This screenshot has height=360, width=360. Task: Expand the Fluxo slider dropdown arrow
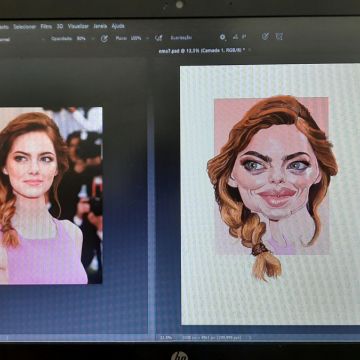(148, 38)
